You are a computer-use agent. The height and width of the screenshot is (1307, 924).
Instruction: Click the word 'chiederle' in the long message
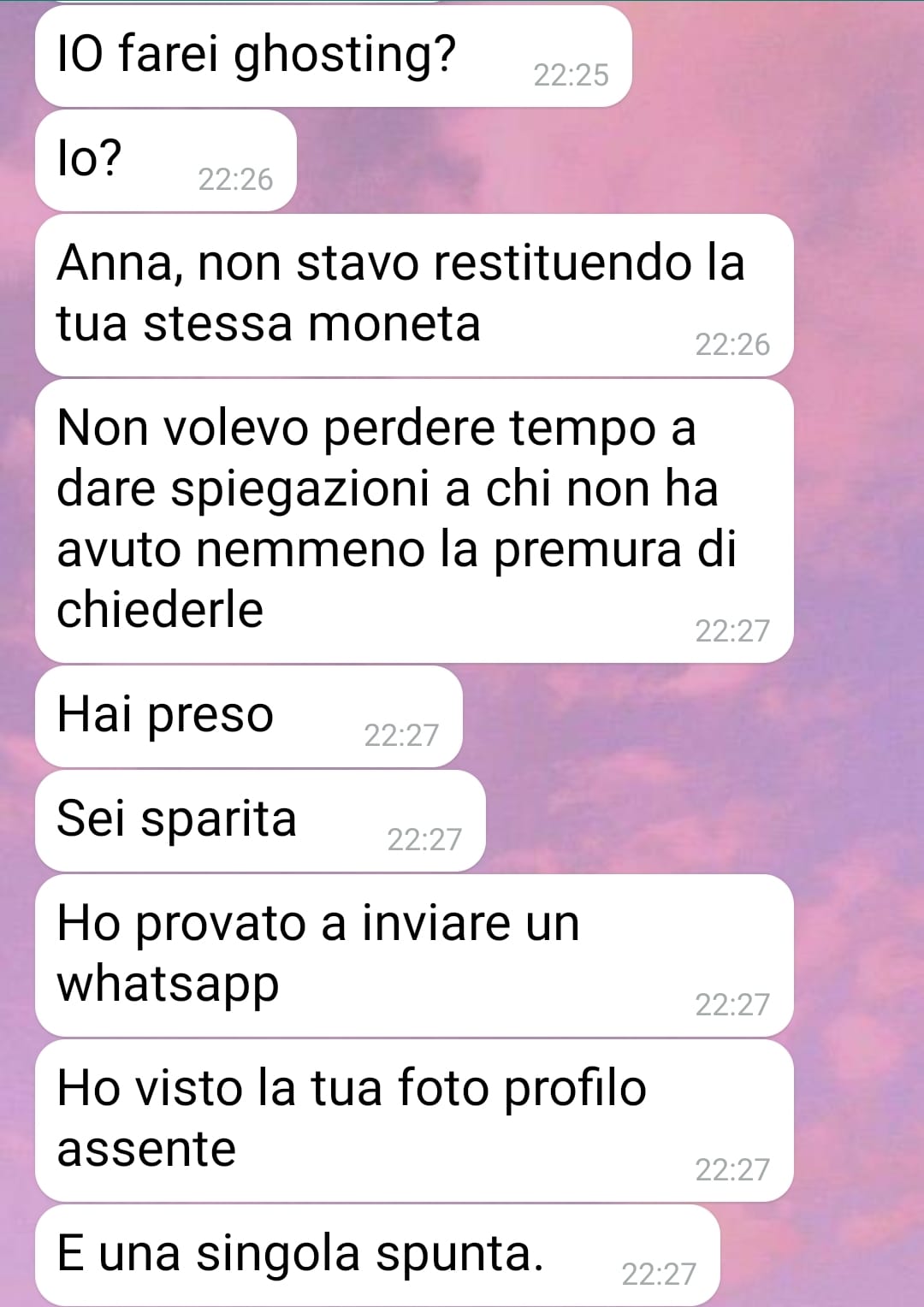pos(160,610)
